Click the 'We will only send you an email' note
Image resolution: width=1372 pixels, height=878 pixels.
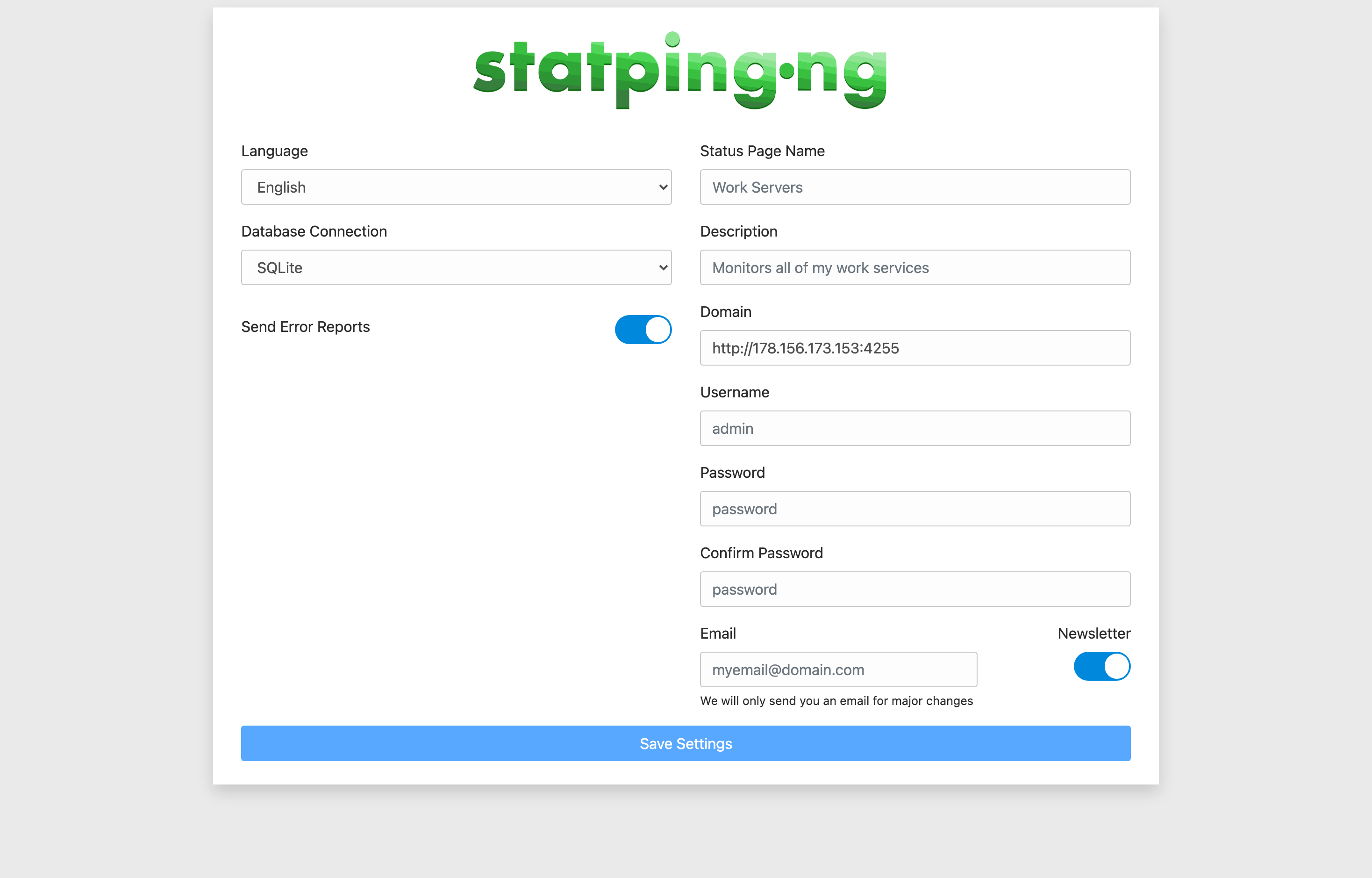coord(836,701)
